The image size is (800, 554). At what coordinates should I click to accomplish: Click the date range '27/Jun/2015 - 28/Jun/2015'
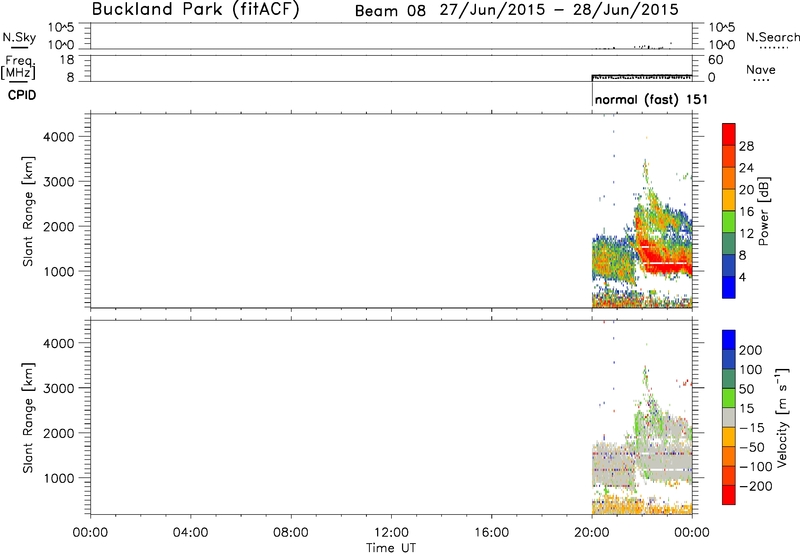point(559,10)
